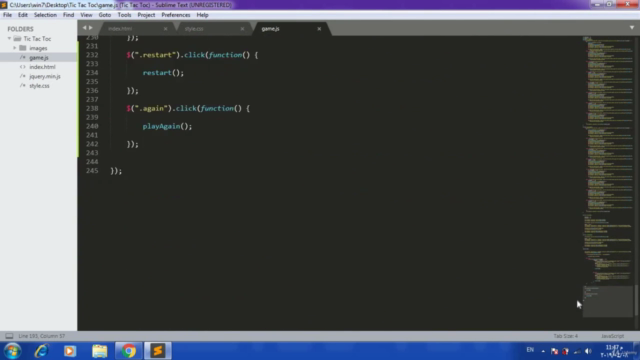This screenshot has width=640, height=360.
Task: Change Tab Size setting in status bar
Action: [x=566, y=336]
